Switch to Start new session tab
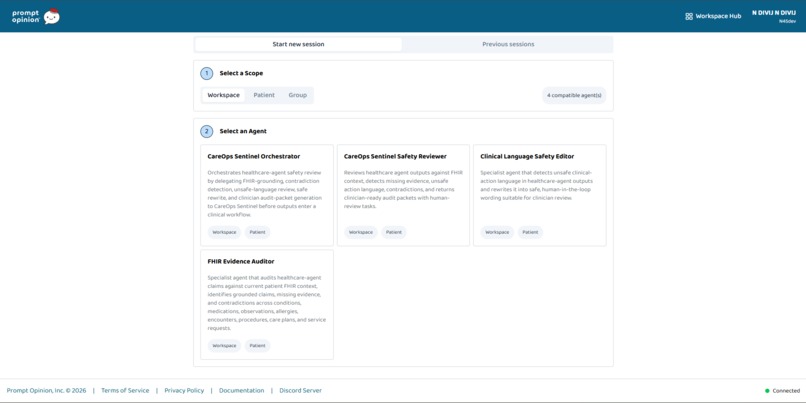This screenshot has width=806, height=403. pyautogui.click(x=298, y=44)
